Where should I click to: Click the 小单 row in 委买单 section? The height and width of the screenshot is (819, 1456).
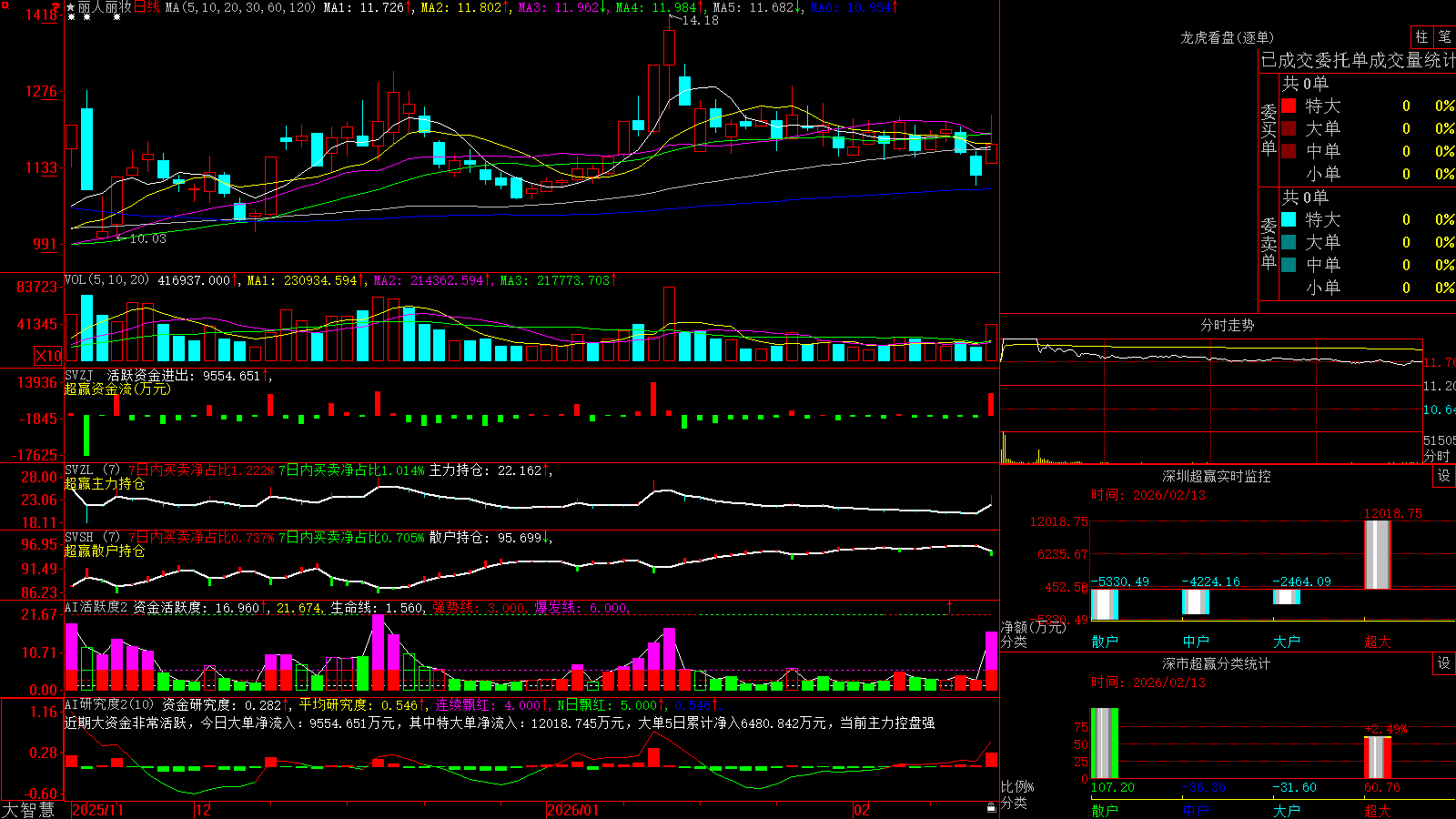1367,174
